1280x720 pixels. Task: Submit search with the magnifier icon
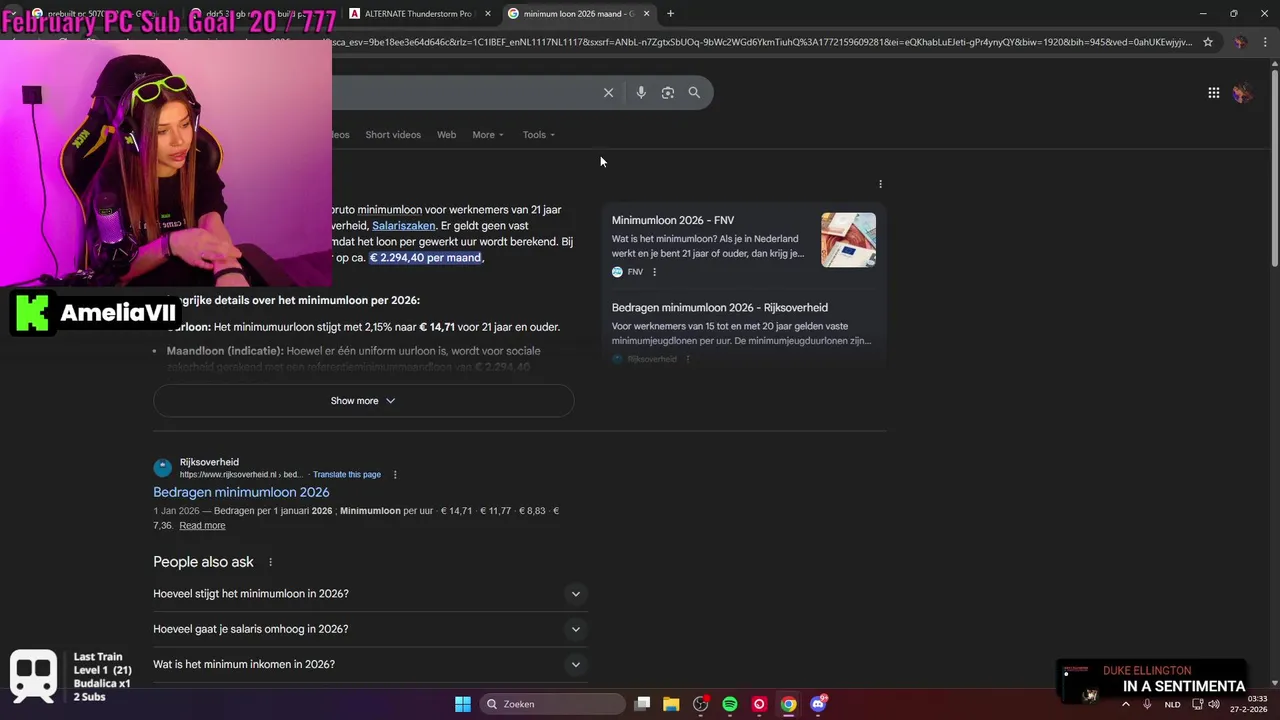tap(694, 92)
